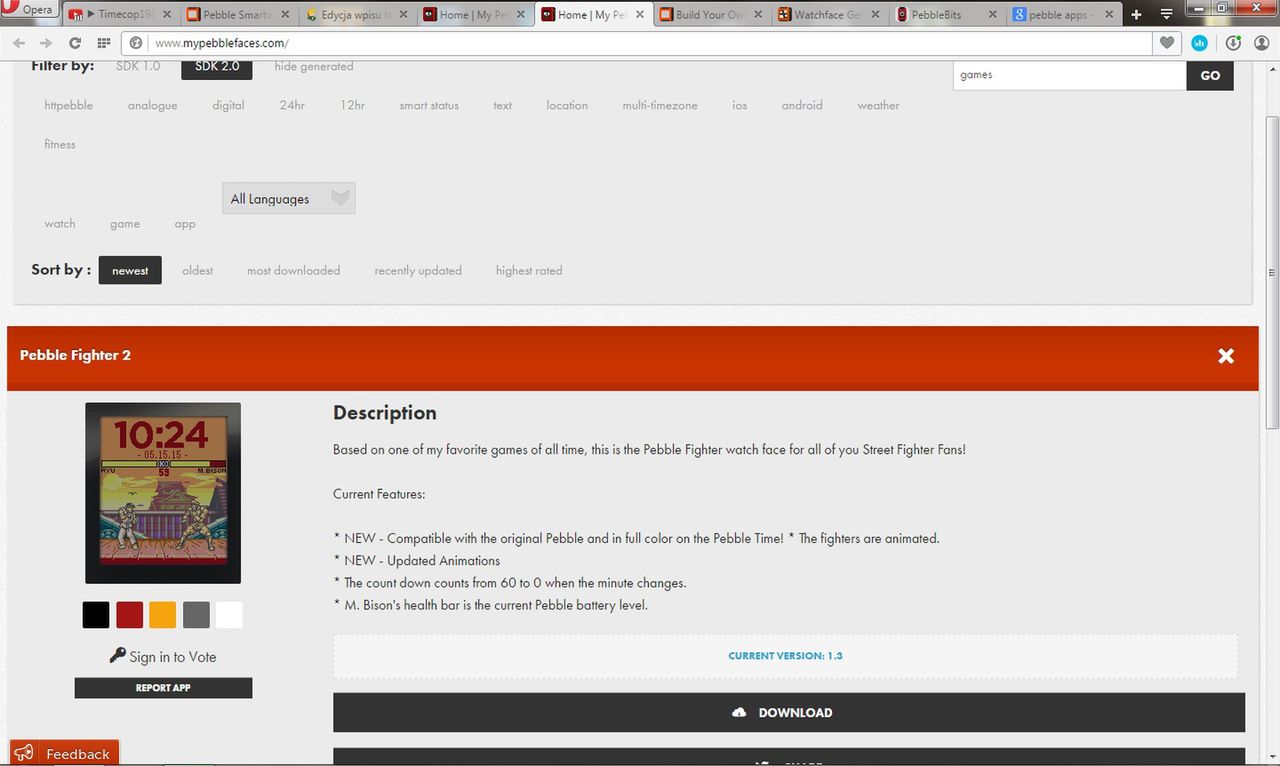Go forward with the browser forward arrow
This screenshot has height=766, width=1280.
click(x=46, y=43)
